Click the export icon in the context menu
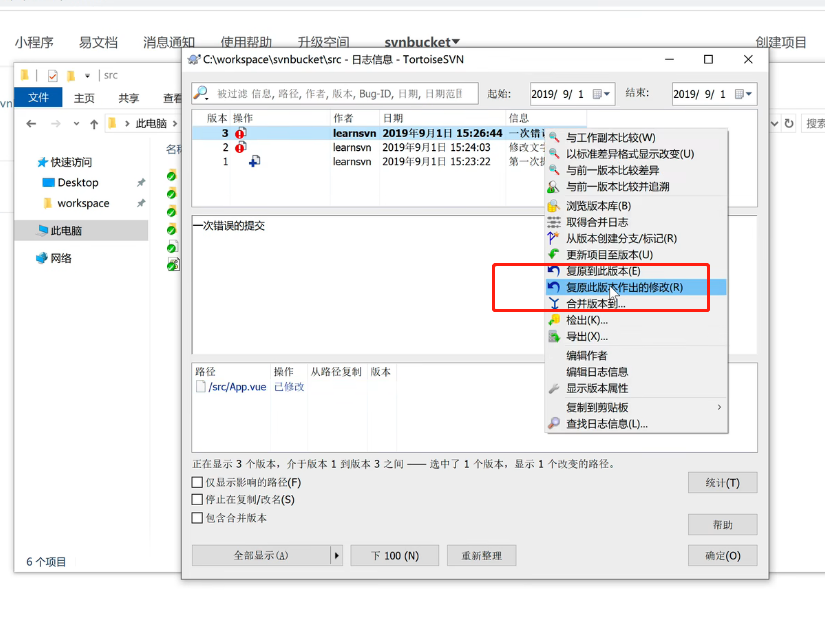The height and width of the screenshot is (626, 825). 554,336
